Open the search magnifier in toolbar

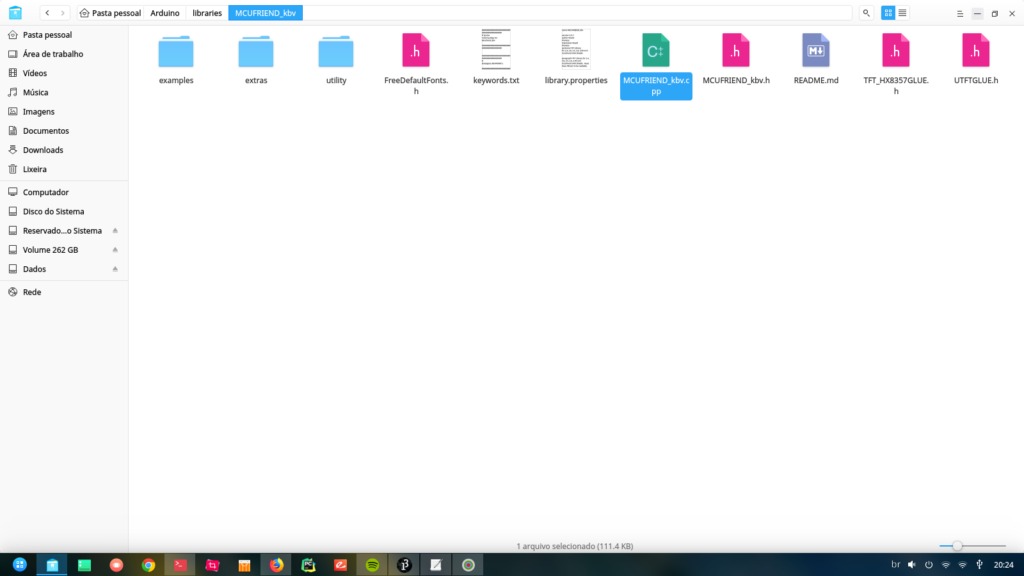[866, 13]
